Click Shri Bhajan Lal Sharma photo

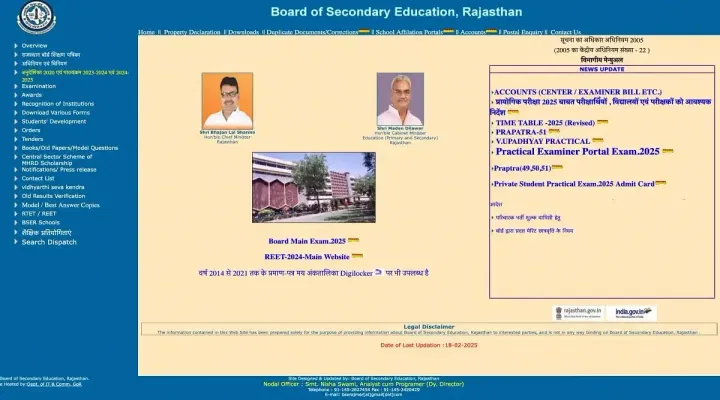(227, 101)
